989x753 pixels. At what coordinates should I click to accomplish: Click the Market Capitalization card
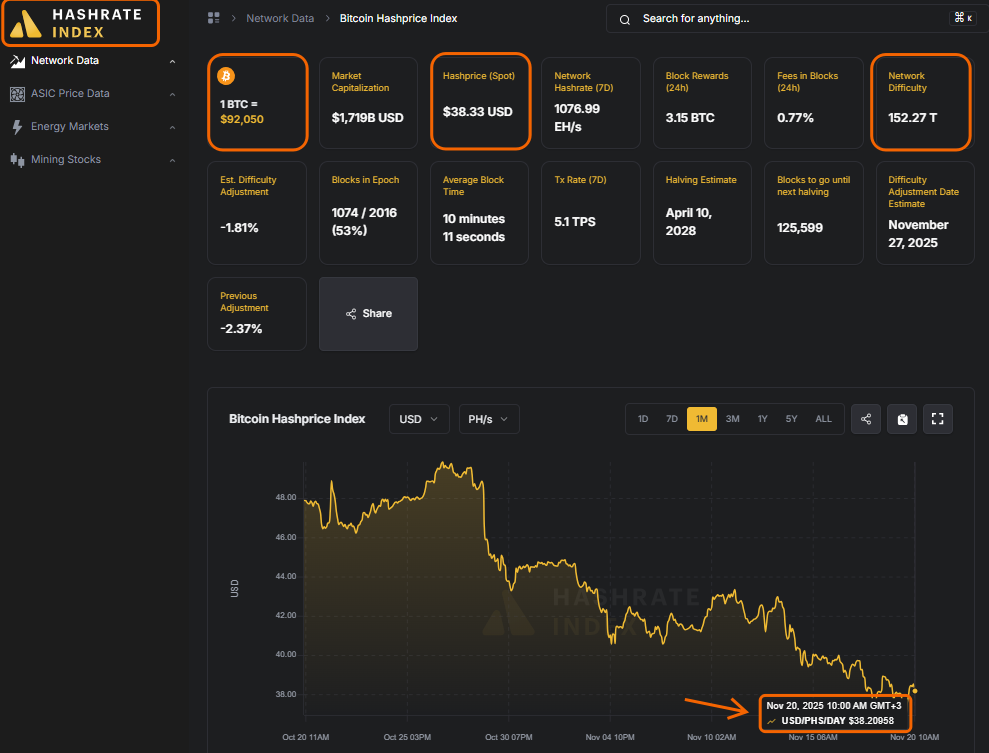(x=368, y=103)
